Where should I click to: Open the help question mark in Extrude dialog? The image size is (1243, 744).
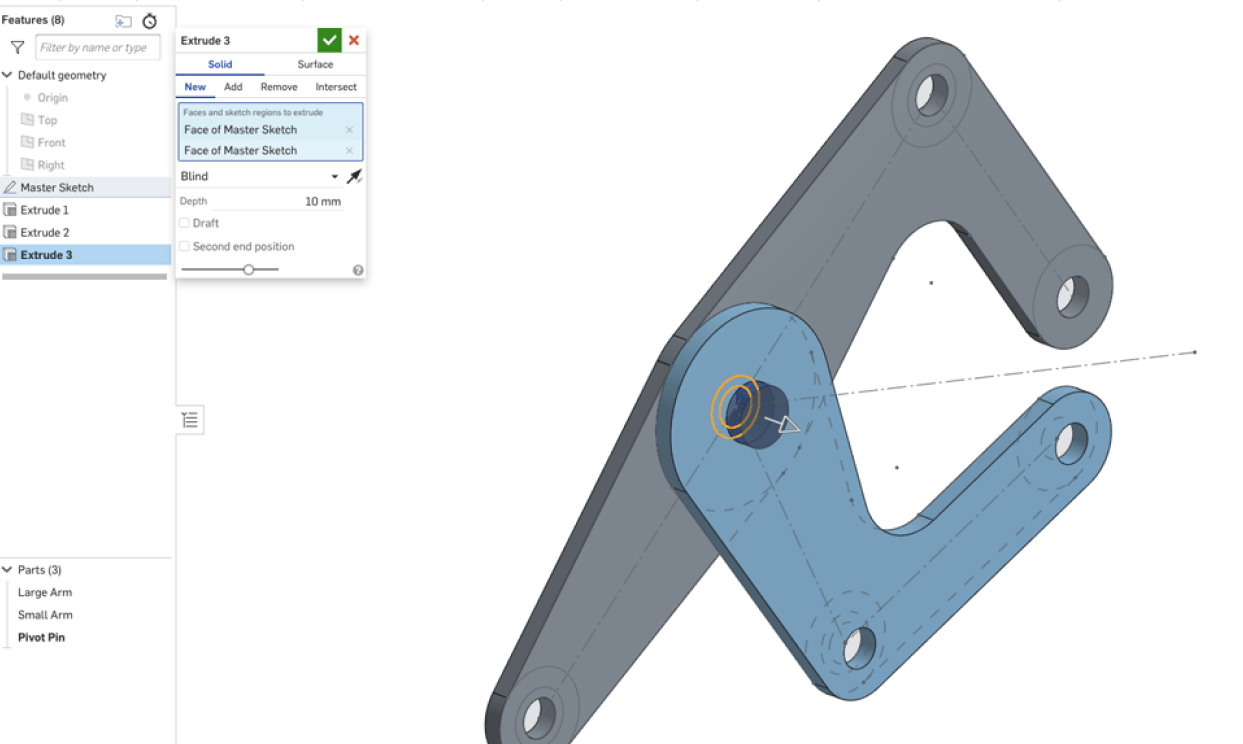(357, 269)
